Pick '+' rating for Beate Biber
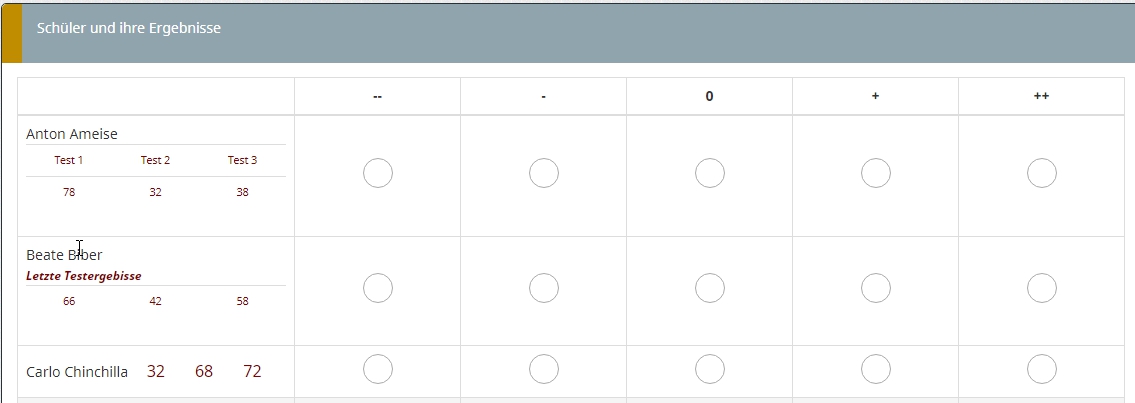The image size is (1135, 403). (x=876, y=288)
